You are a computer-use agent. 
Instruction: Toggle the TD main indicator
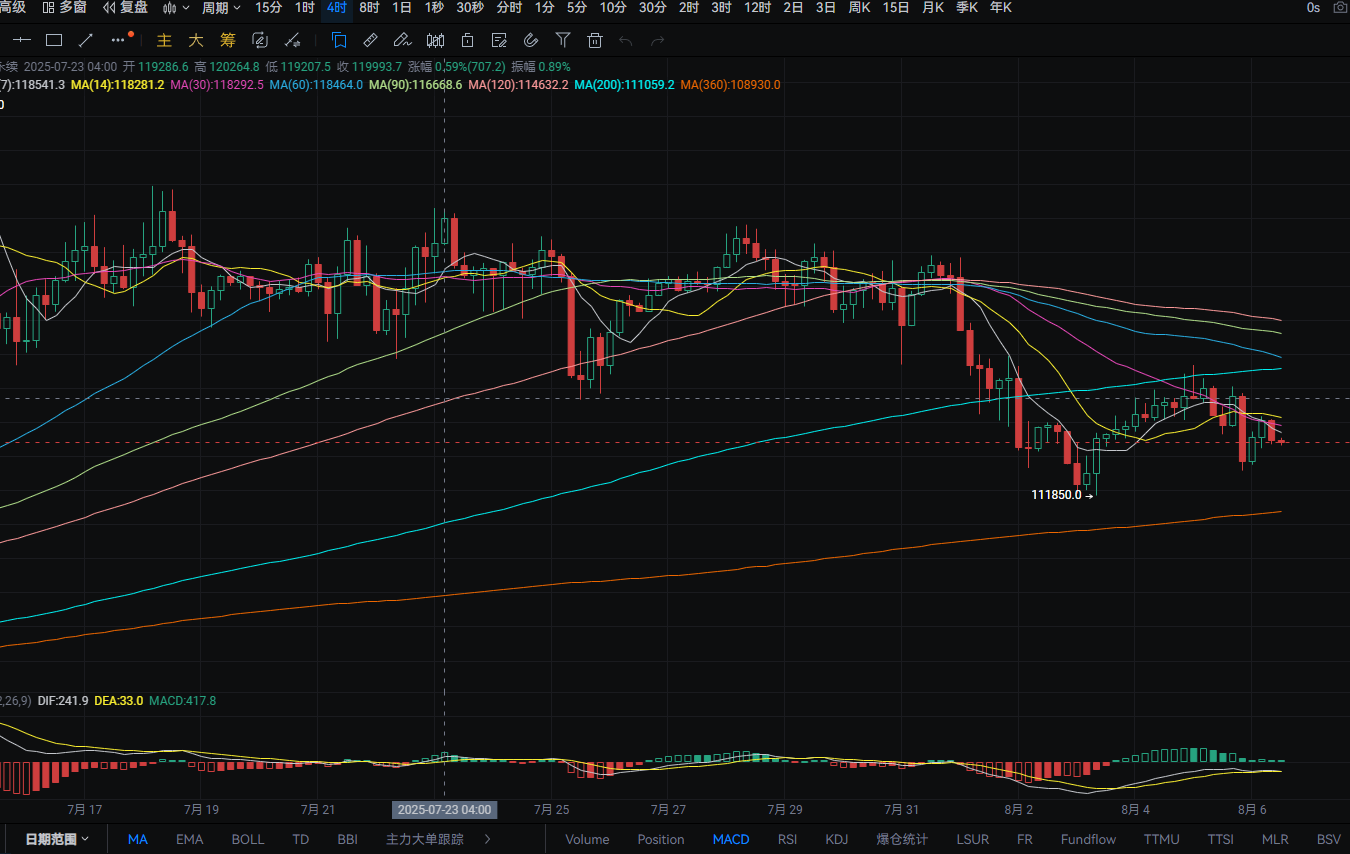(x=301, y=839)
